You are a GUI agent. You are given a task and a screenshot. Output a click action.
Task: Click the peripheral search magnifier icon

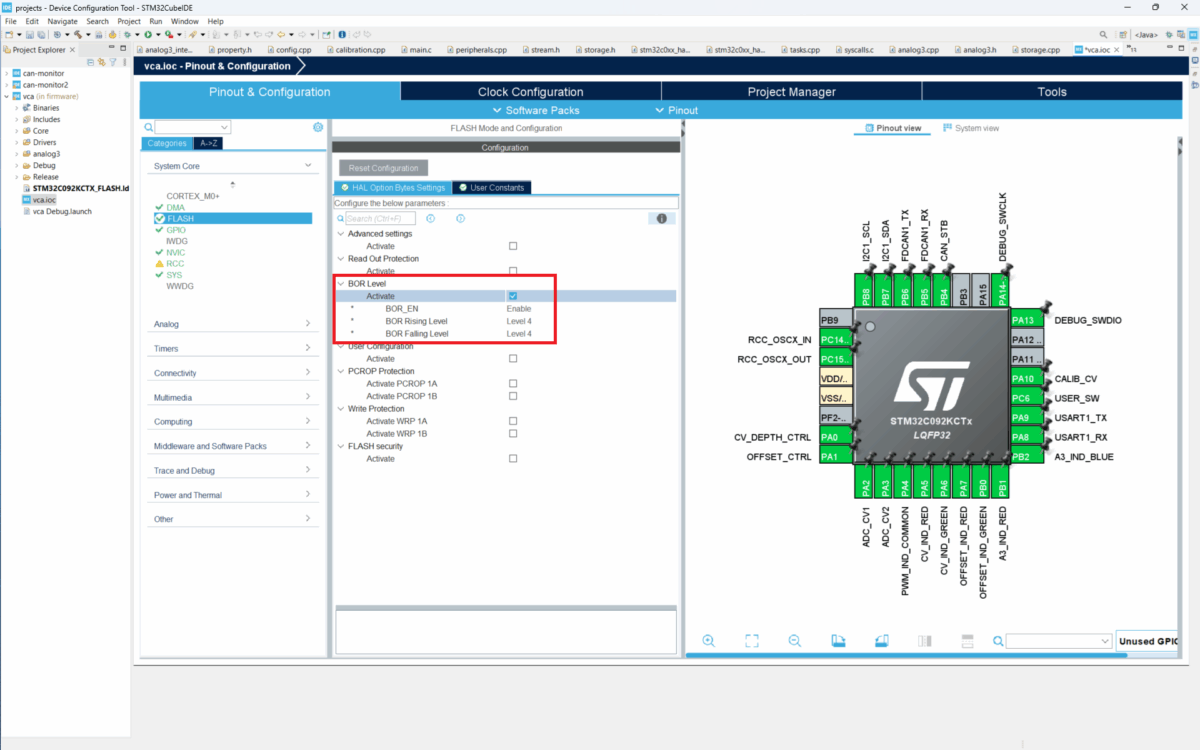point(148,127)
